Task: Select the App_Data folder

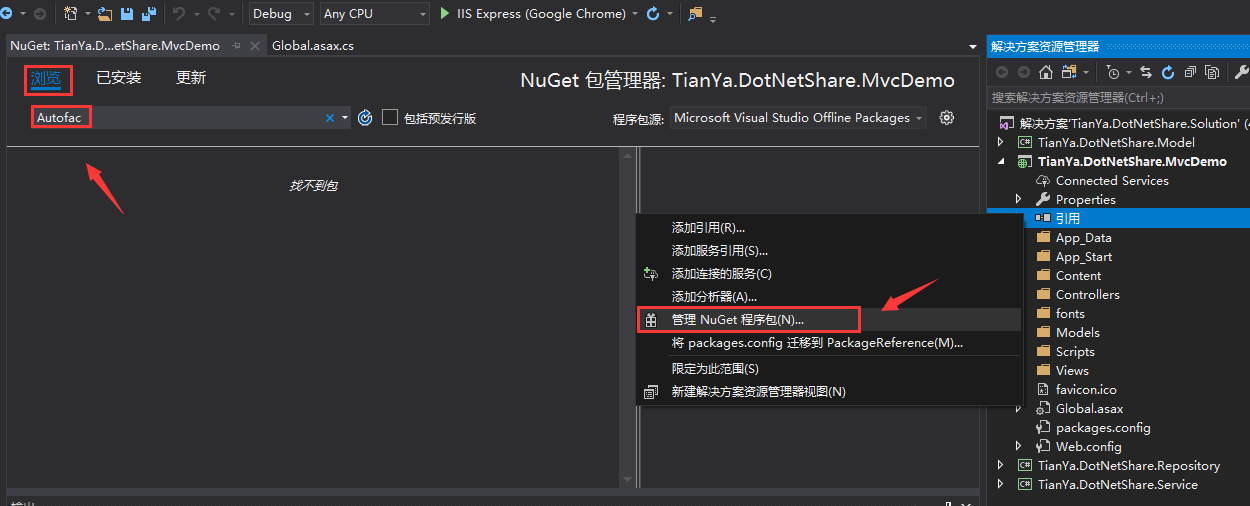Action: pyautogui.click(x=1083, y=238)
